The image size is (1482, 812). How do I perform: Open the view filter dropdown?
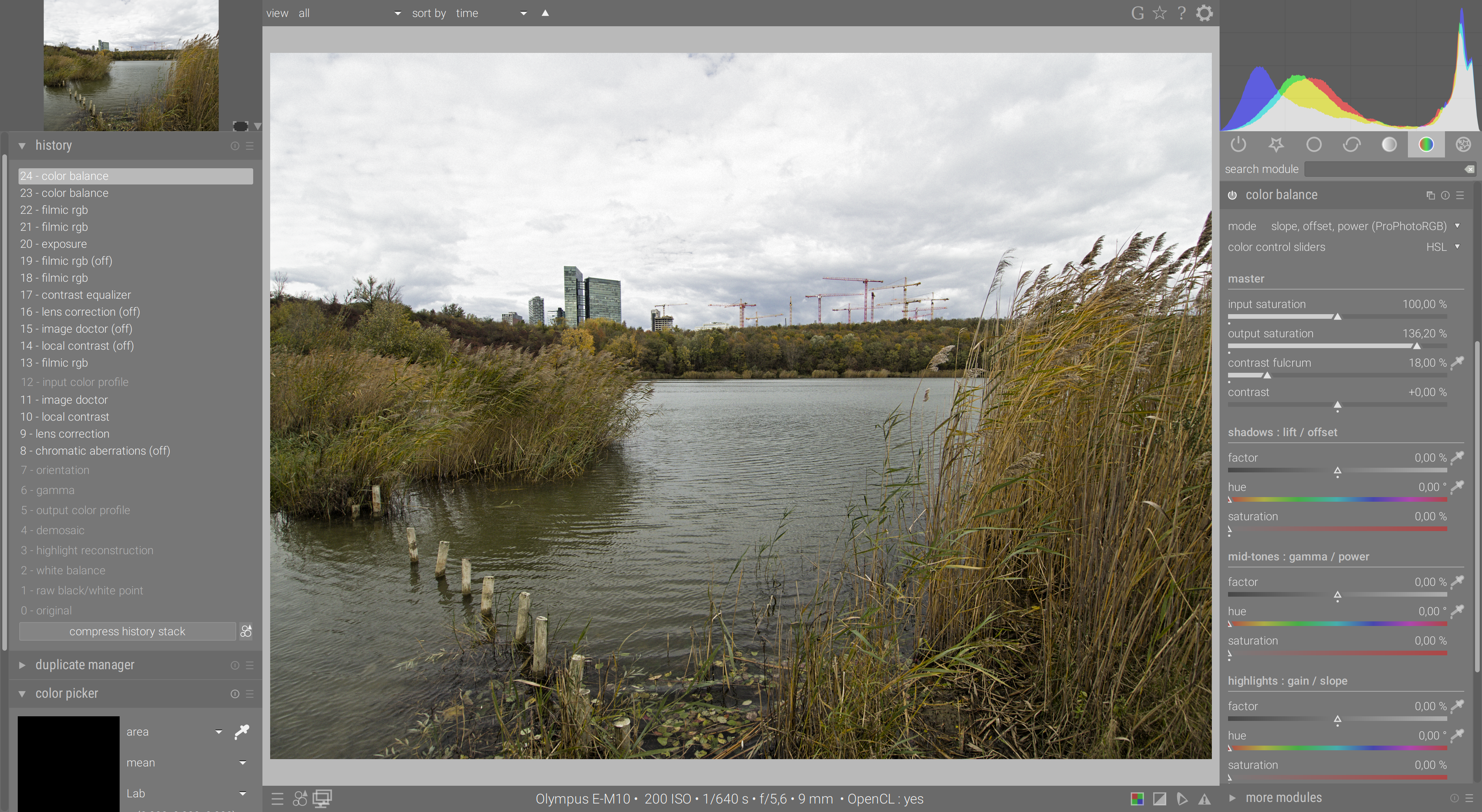tap(349, 13)
